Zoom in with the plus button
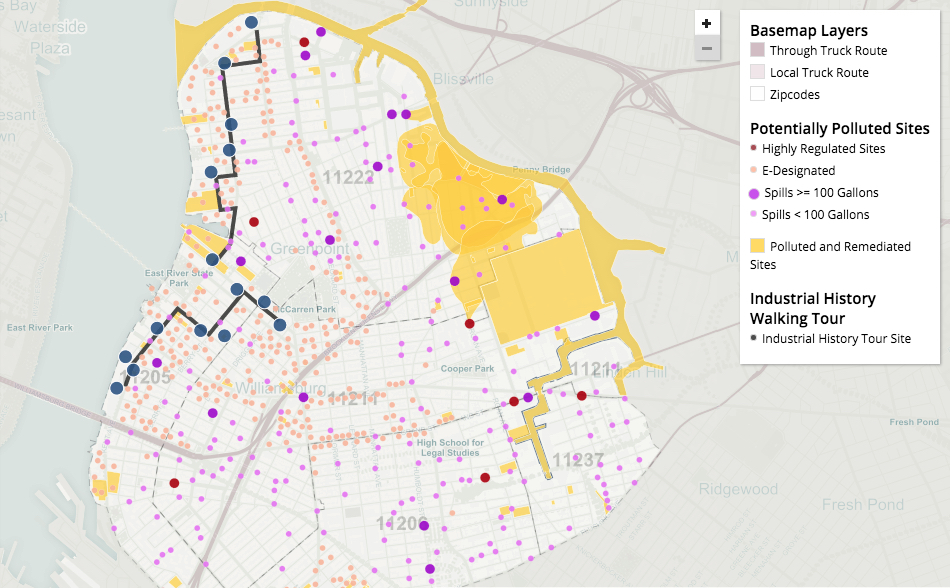This screenshot has height=588, width=950. coord(706,24)
